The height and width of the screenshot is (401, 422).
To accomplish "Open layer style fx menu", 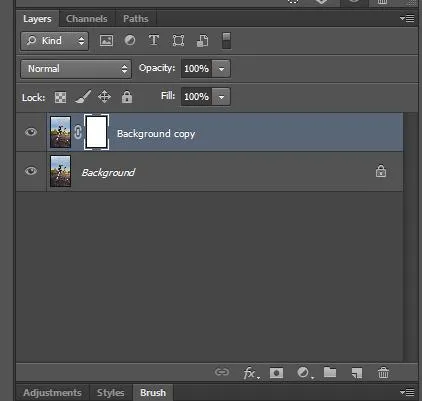I will point(250,373).
